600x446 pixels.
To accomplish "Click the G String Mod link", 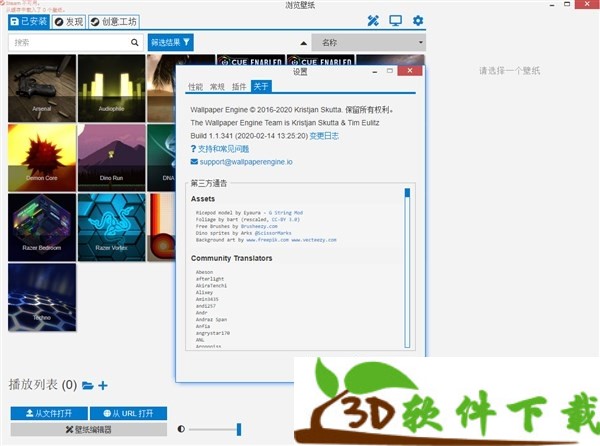I will 285,213.
